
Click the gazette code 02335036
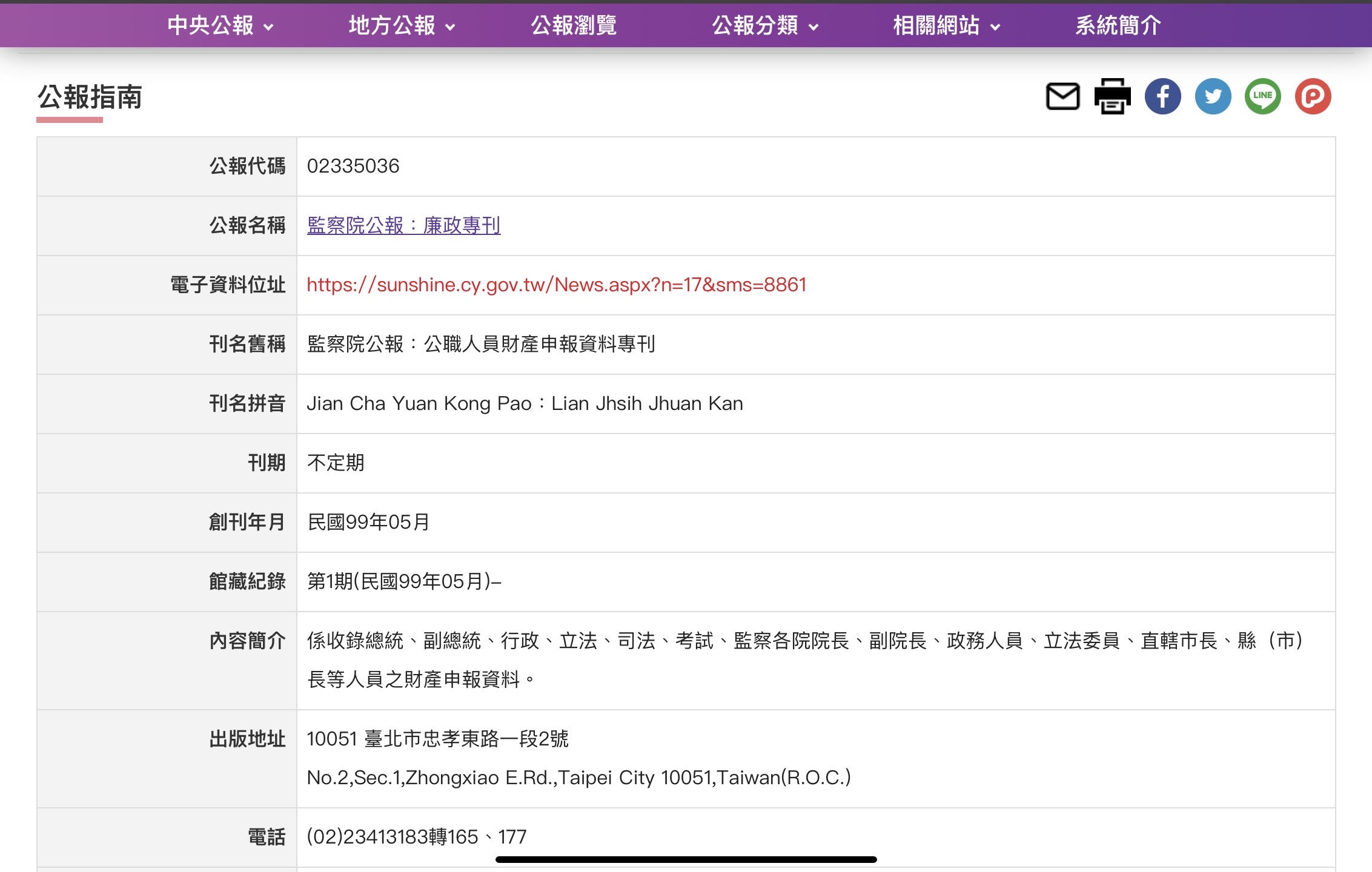(353, 166)
